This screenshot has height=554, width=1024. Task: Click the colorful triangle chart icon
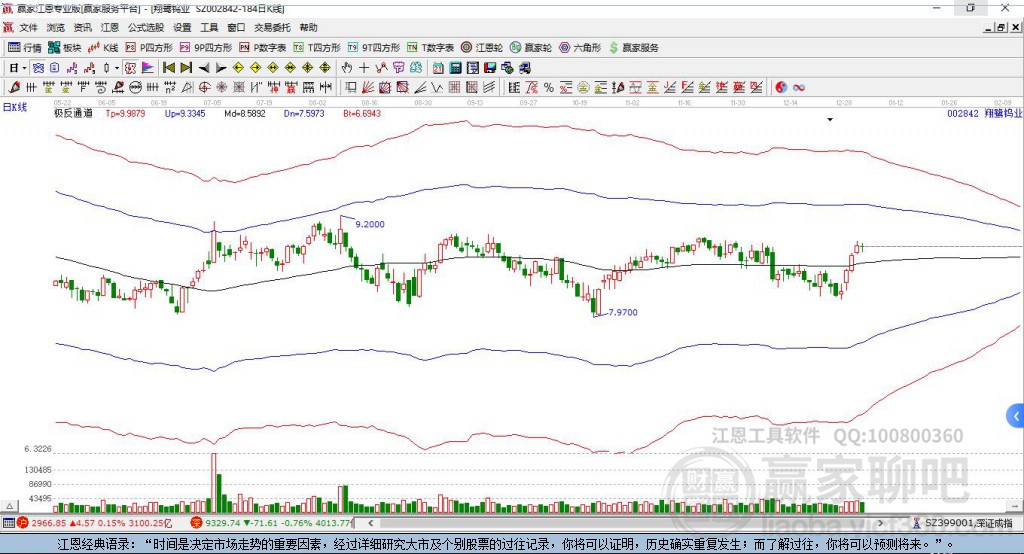tap(148, 68)
